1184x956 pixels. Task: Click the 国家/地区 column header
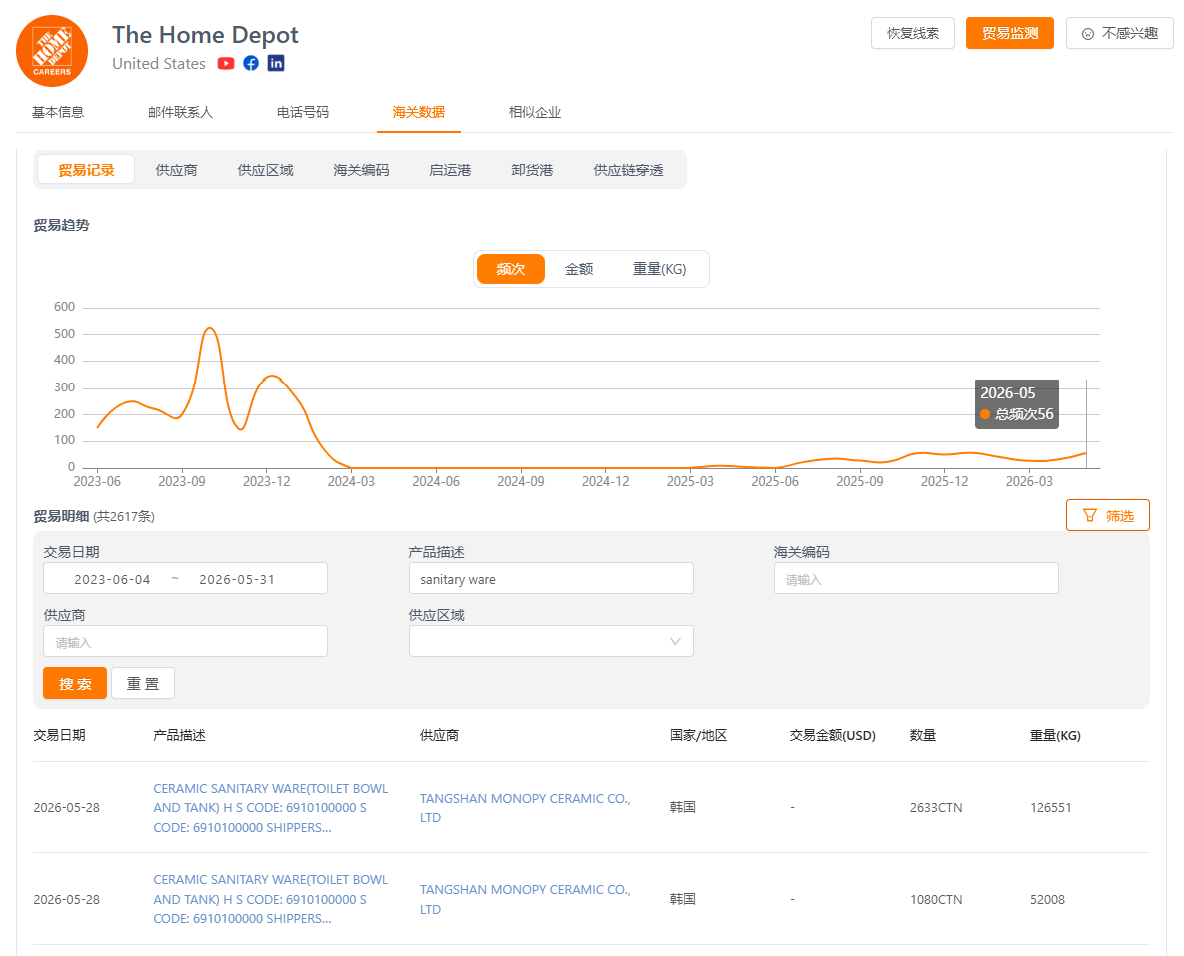(698, 736)
